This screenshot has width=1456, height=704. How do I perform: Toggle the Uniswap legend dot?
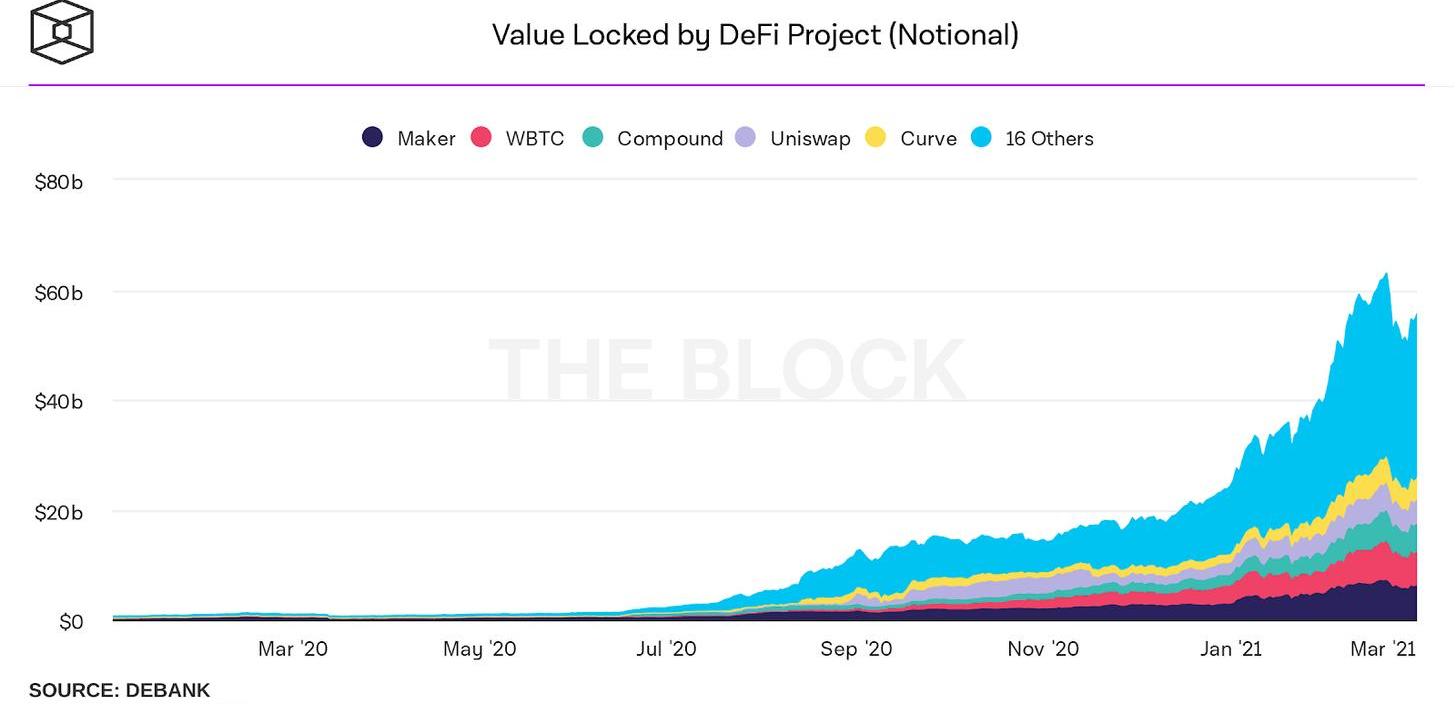[746, 138]
